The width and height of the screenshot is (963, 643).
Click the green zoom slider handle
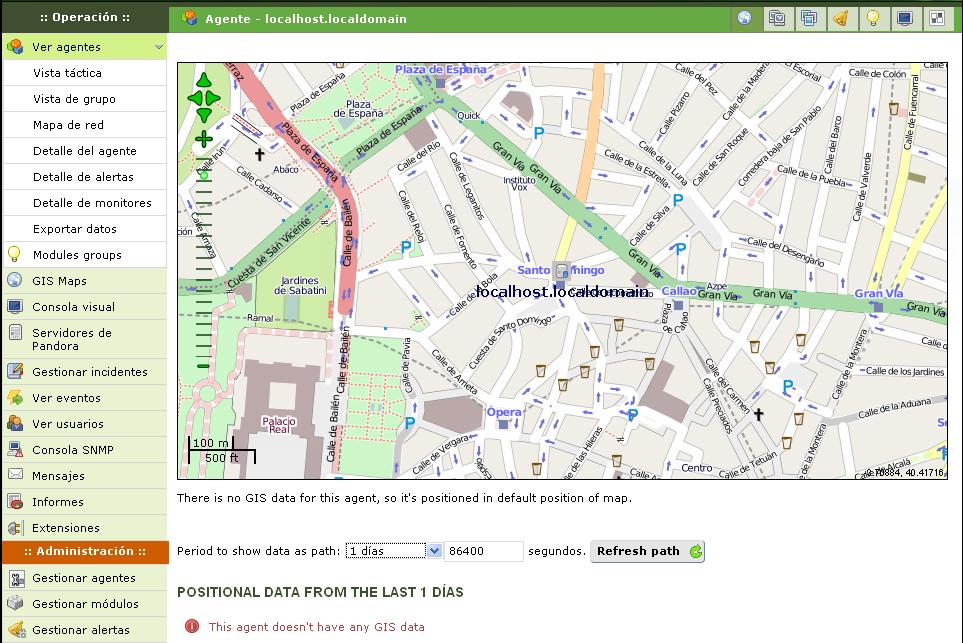pos(204,176)
